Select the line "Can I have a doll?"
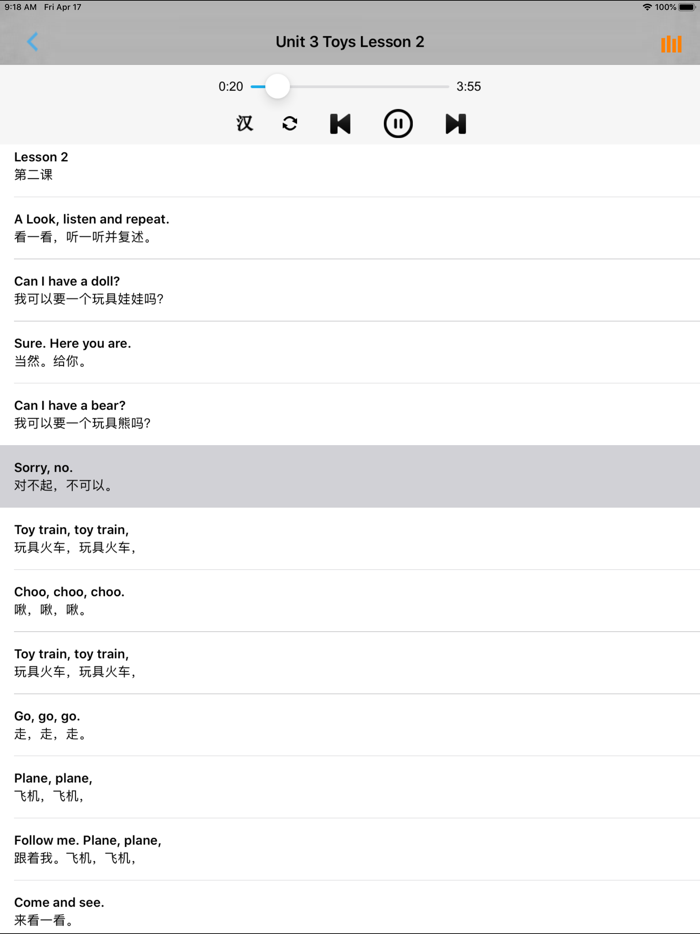700x934 pixels. [68, 289]
